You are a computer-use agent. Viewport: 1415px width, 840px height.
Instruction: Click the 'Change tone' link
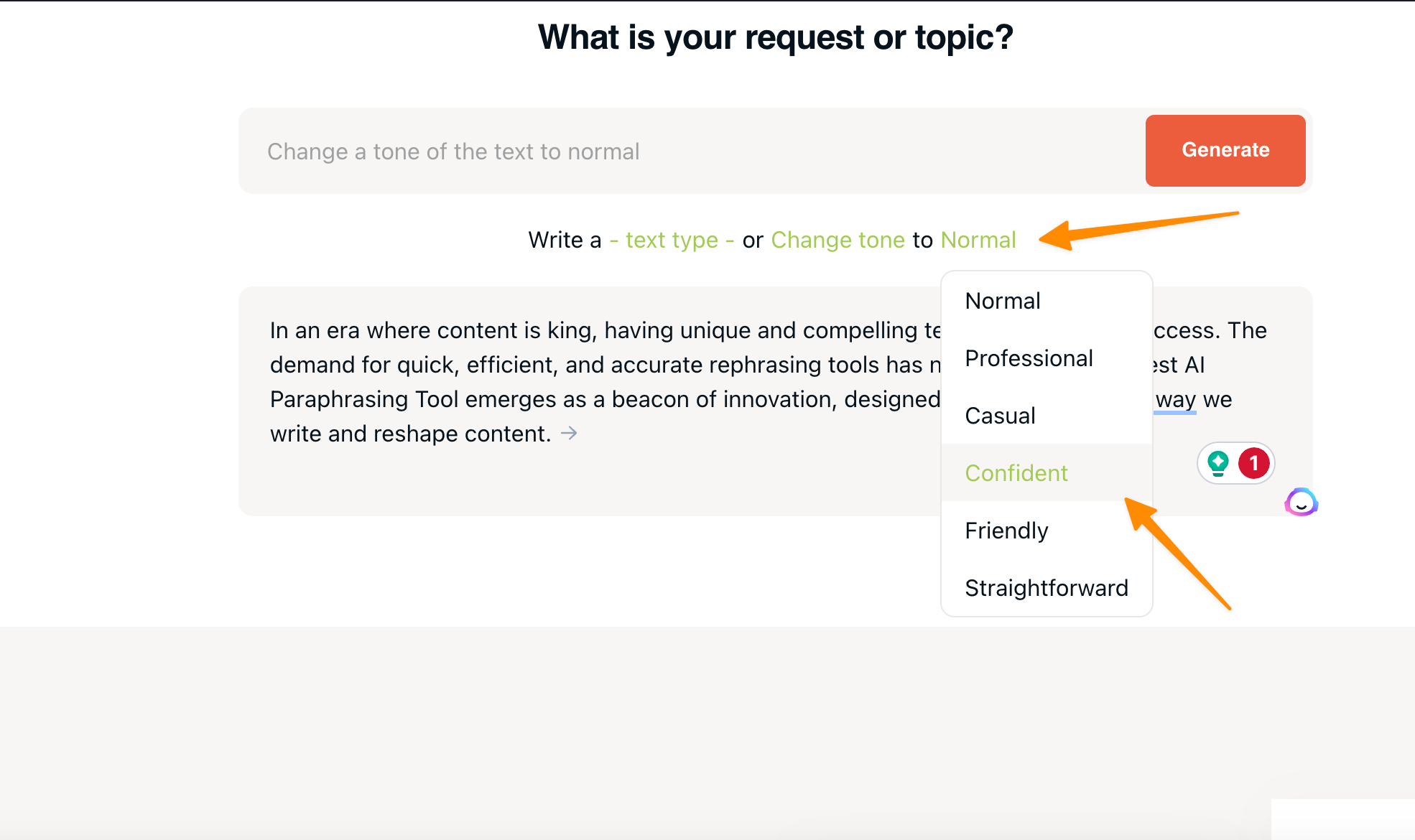click(x=838, y=240)
